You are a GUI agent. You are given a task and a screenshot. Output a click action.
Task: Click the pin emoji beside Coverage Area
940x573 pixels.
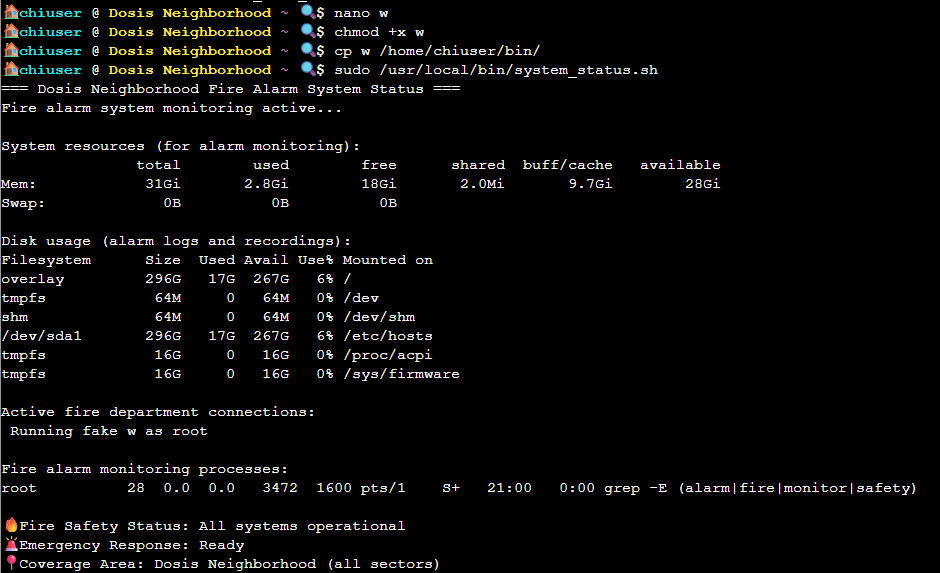[11, 563]
